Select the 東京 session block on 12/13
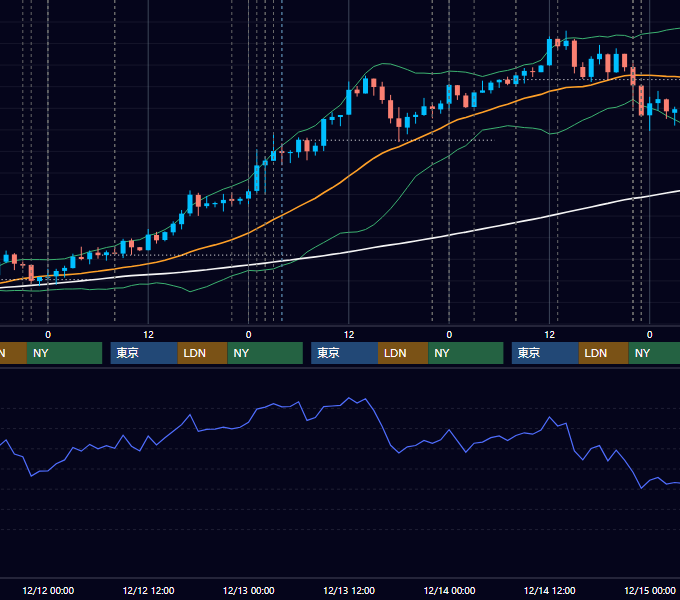This screenshot has width=680, height=600. tap(345, 353)
